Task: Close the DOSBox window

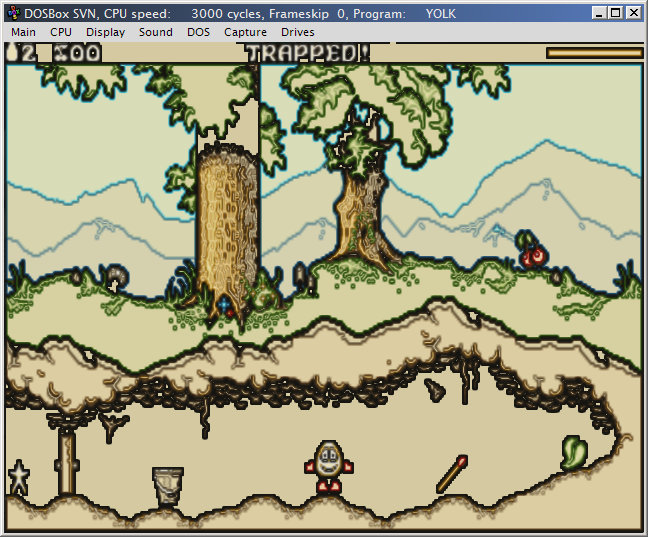Action: tap(634, 13)
